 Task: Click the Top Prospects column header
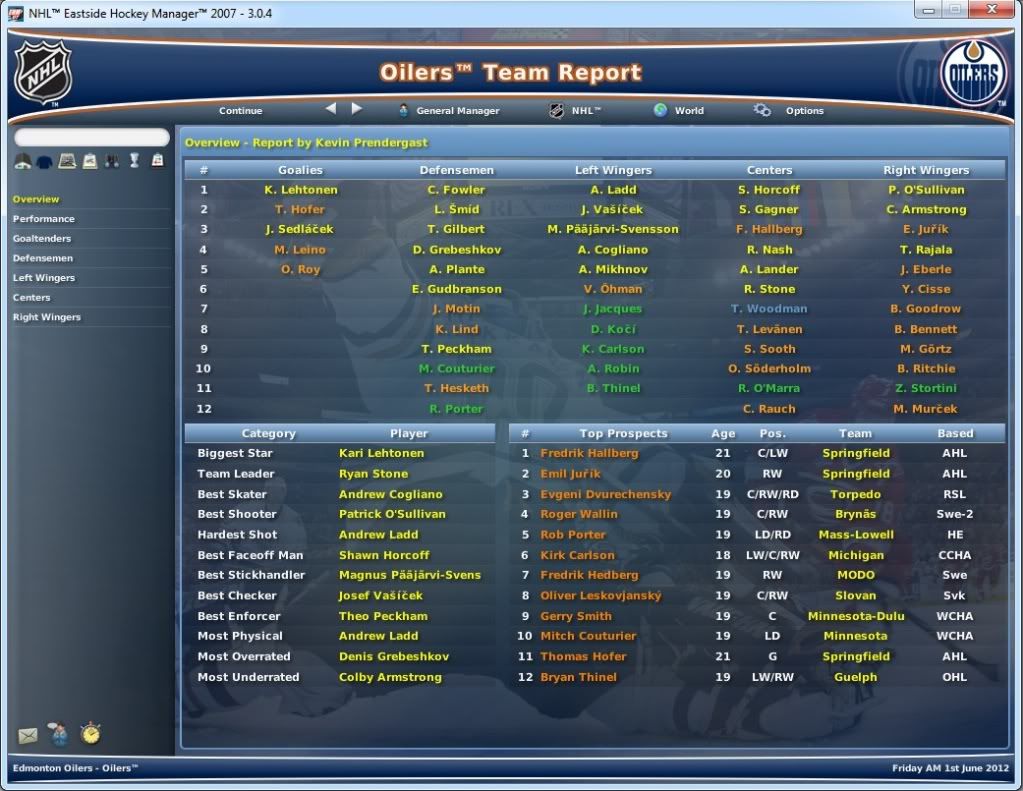(x=623, y=433)
